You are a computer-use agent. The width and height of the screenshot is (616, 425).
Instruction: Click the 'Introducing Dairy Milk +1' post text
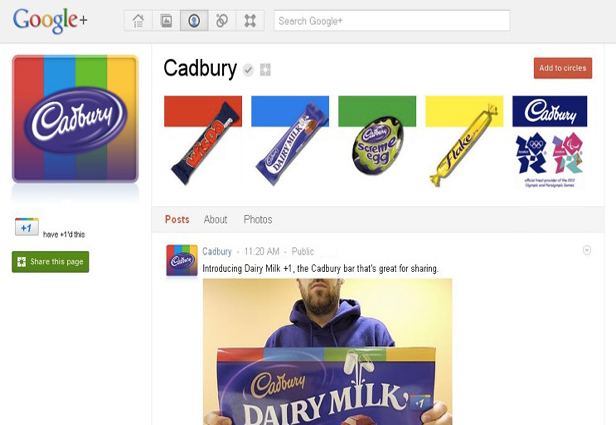(x=320, y=269)
